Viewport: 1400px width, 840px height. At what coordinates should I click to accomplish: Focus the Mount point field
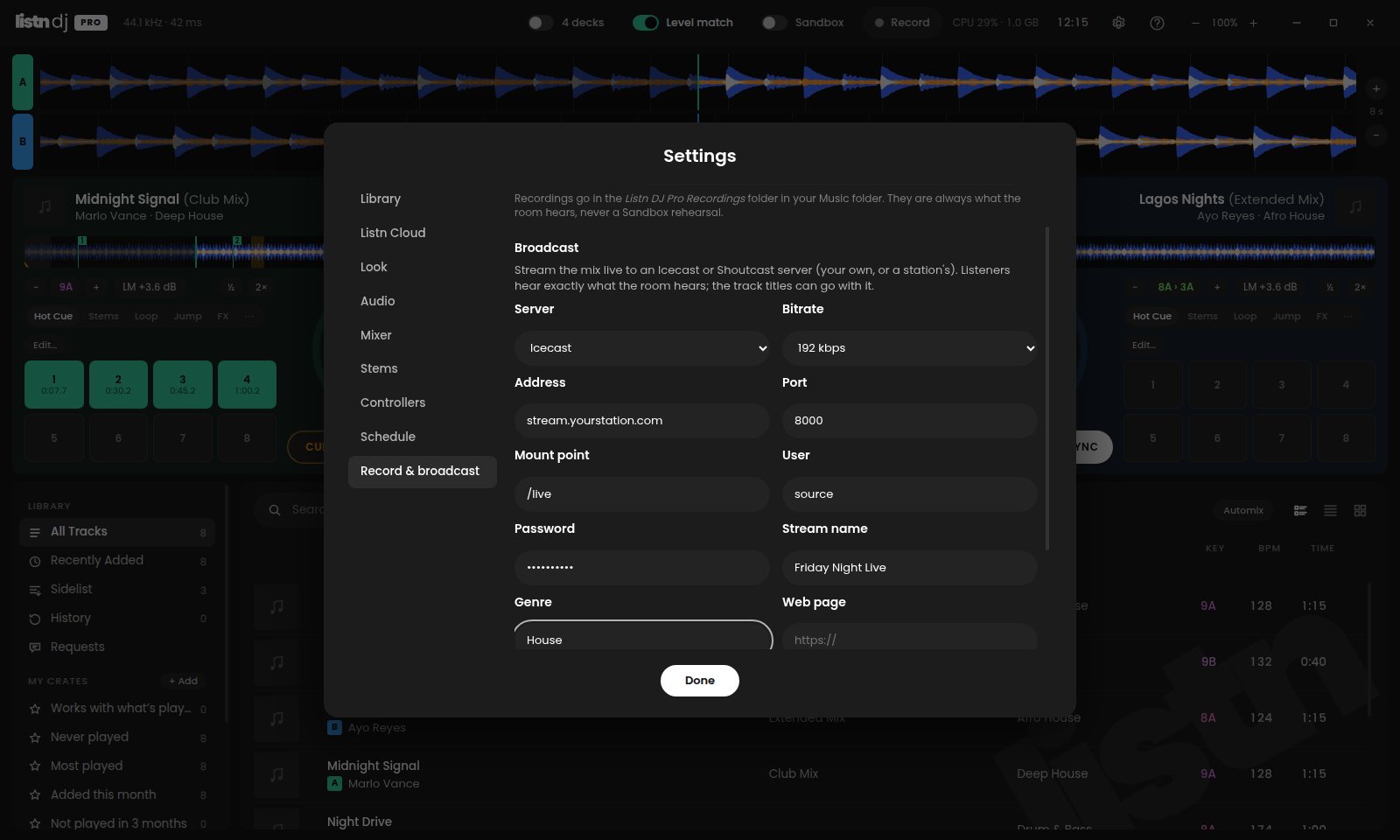642,494
